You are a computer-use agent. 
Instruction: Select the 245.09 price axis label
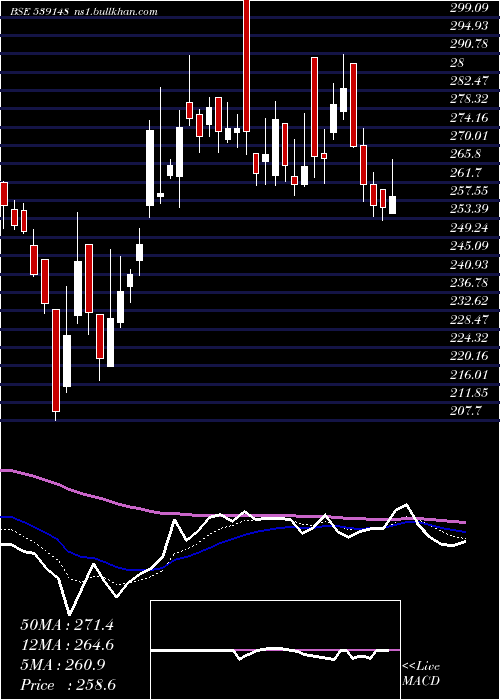point(469,246)
